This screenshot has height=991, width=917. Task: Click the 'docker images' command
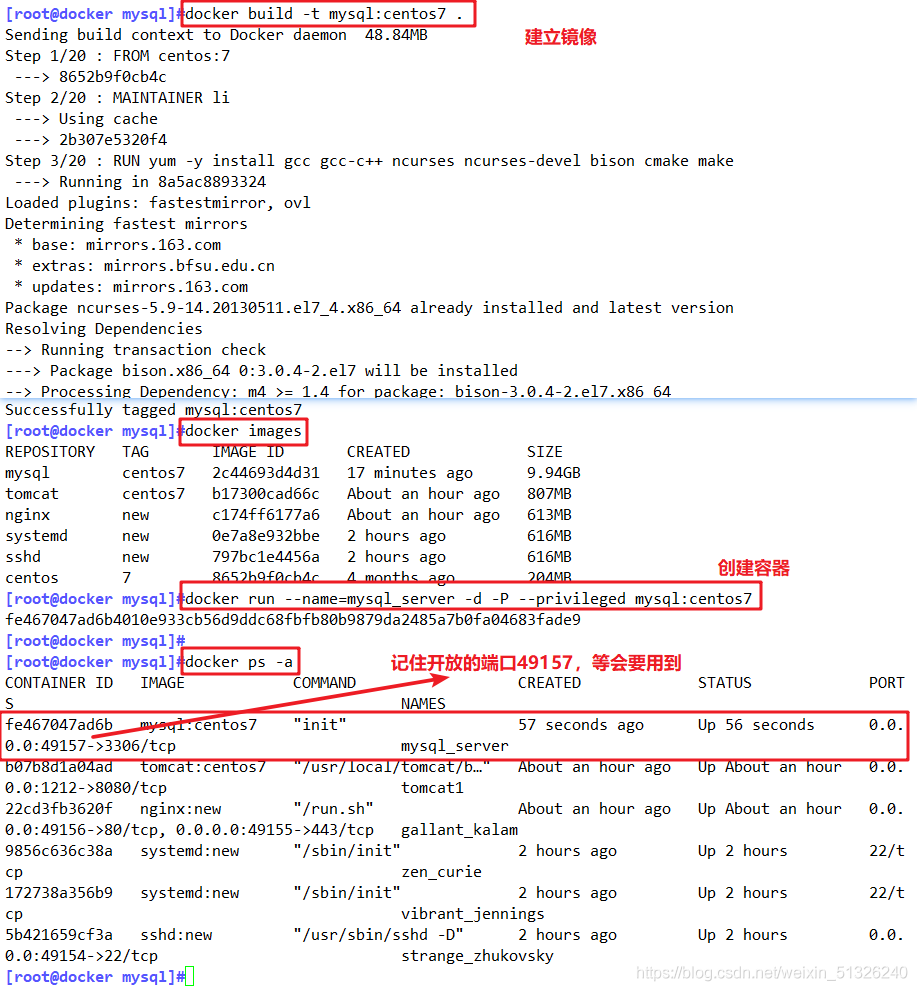[x=243, y=431]
